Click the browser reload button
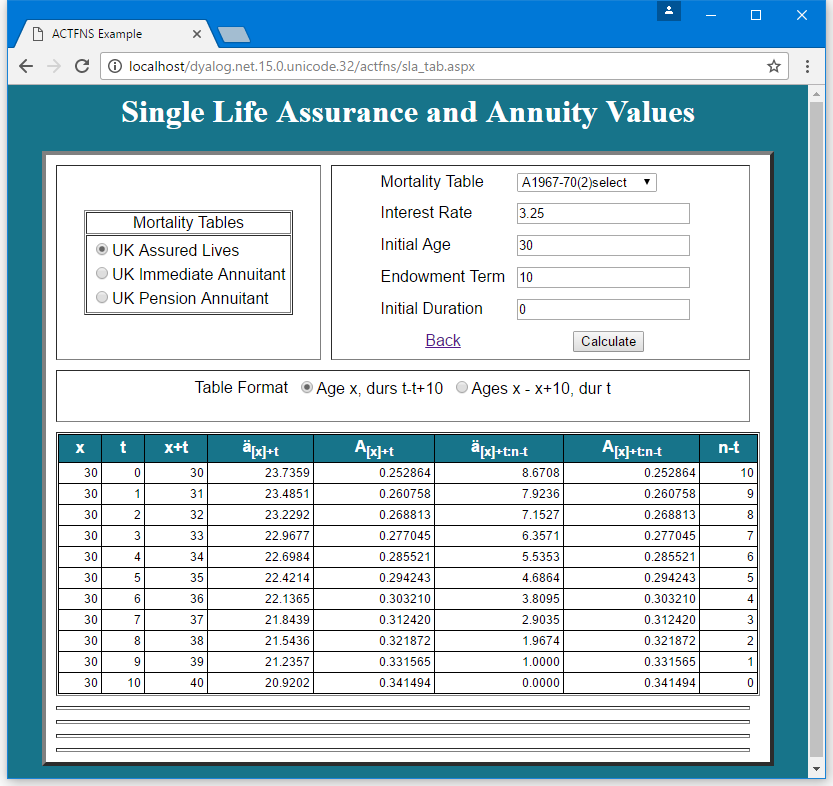 pos(83,66)
